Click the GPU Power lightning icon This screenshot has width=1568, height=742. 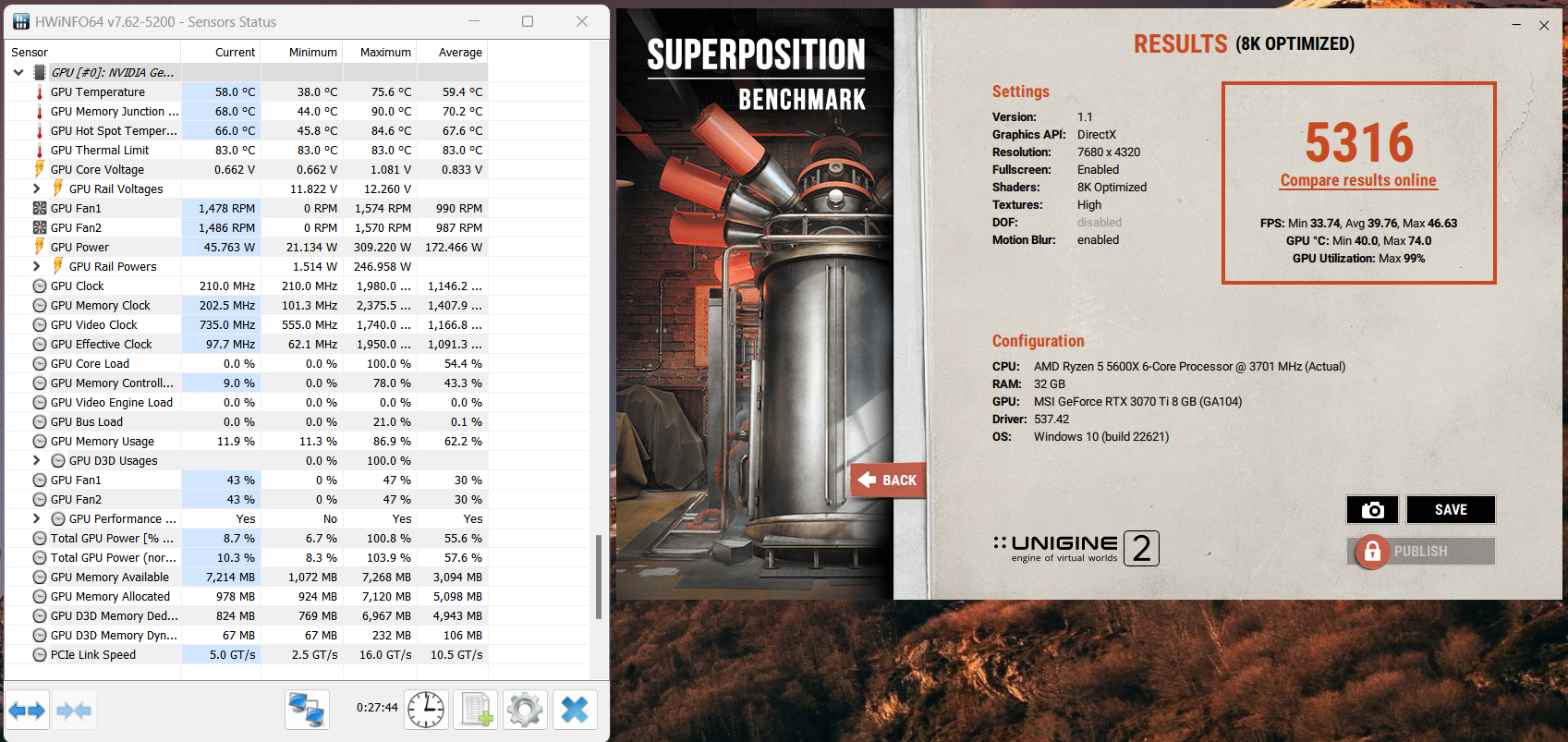(x=39, y=247)
